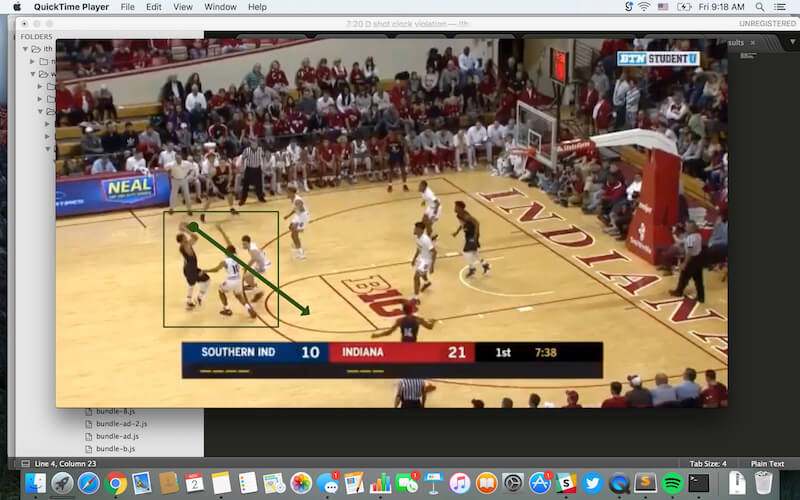Viewport: 800px width, 500px height.
Task: Open the App Store in the Dock
Action: pyautogui.click(x=540, y=483)
